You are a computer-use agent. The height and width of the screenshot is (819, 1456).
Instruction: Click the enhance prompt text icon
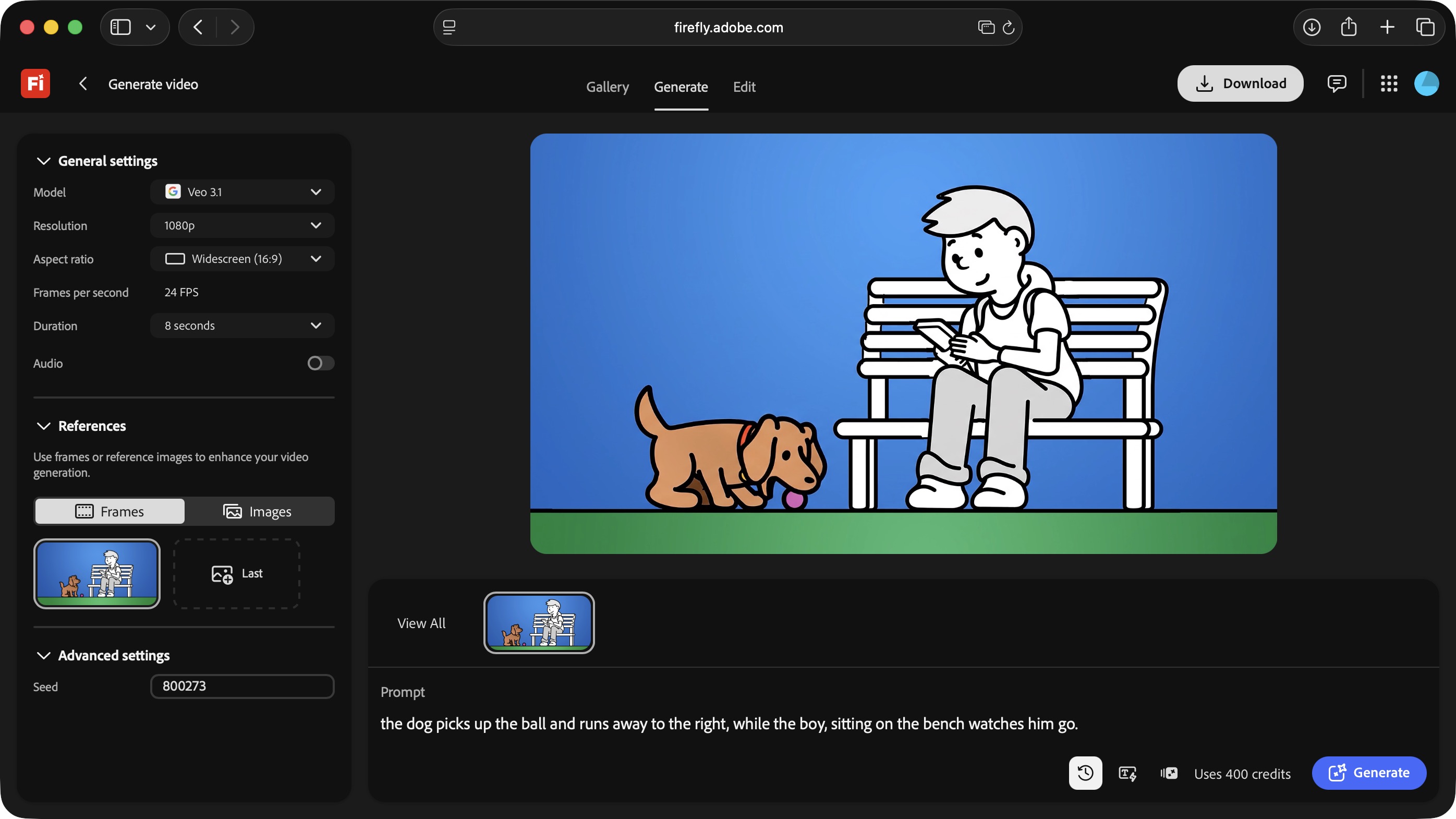(x=1127, y=773)
